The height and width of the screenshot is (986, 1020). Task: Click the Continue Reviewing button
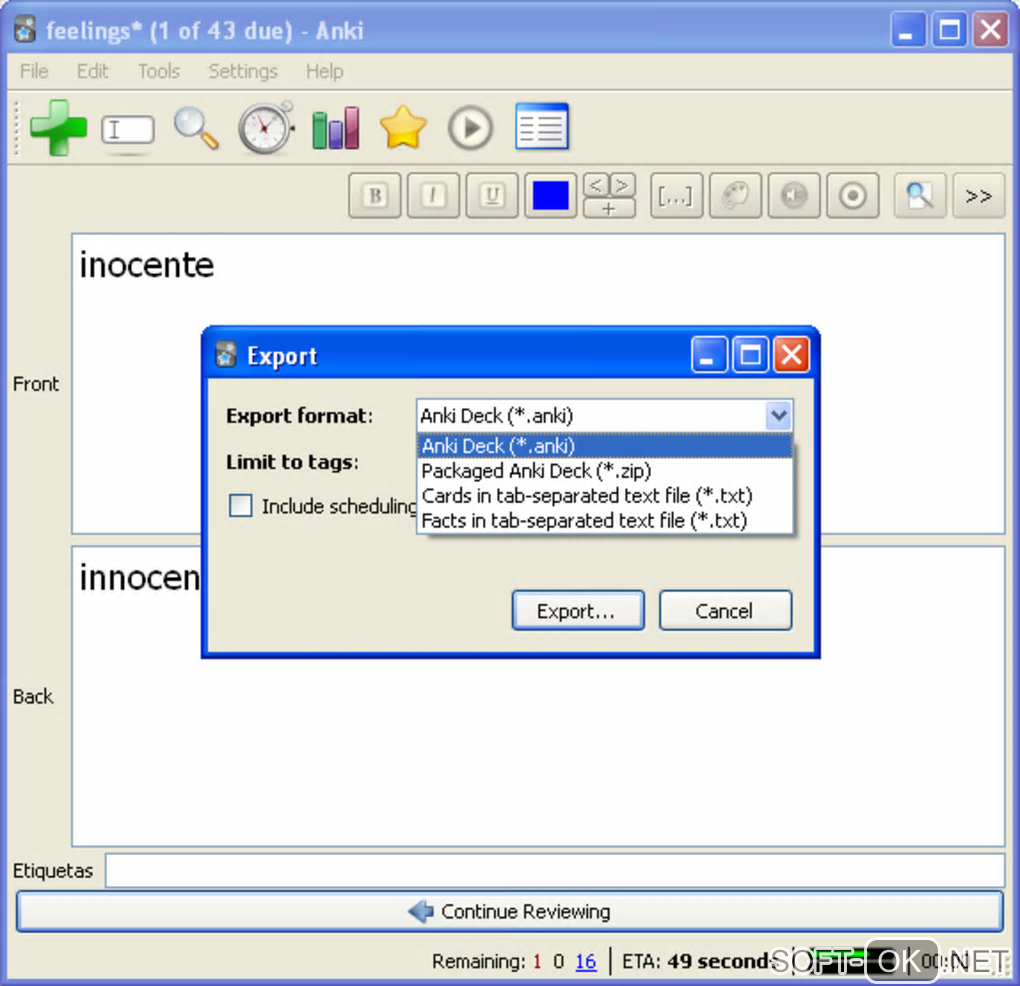point(509,912)
